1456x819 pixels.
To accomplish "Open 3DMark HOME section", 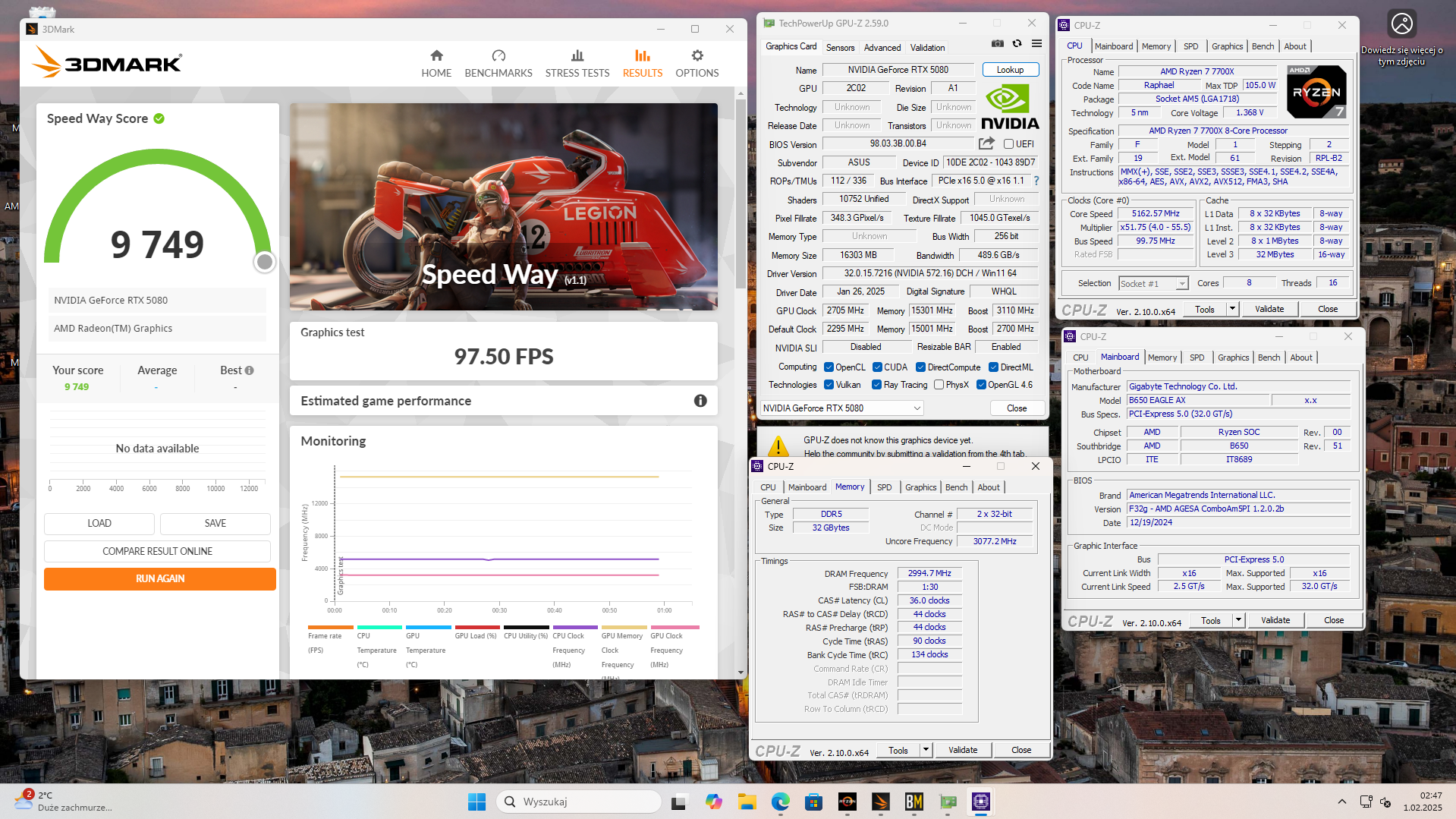I will (x=436, y=64).
